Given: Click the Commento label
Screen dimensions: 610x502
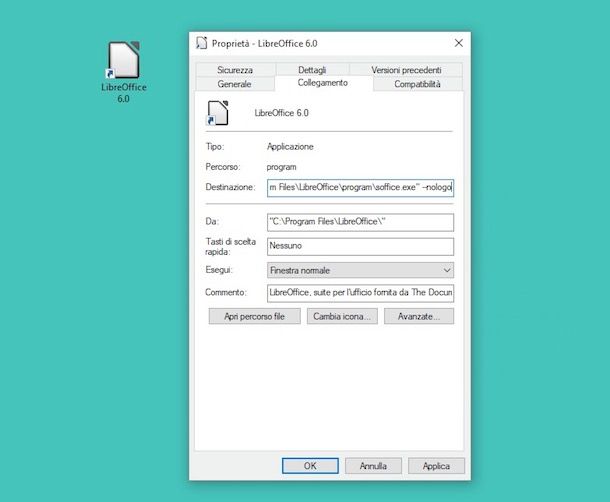Looking at the screenshot, I should pyautogui.click(x=226, y=292).
